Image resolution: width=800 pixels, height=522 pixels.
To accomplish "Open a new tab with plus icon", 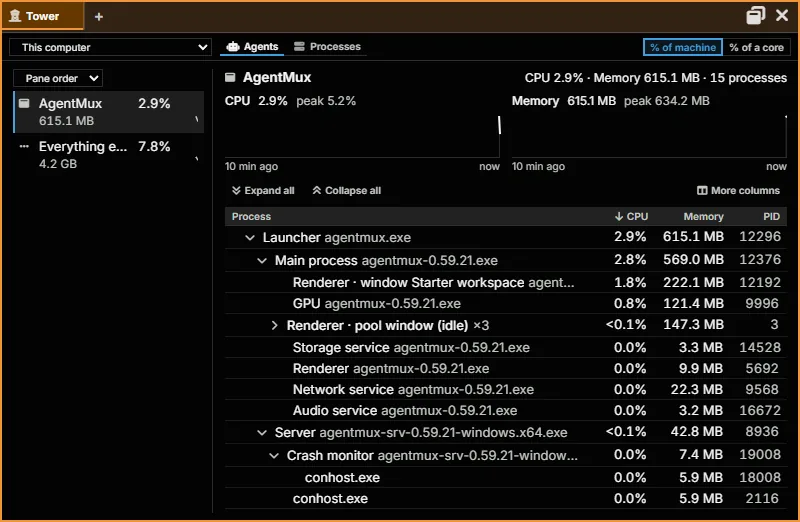I will tap(99, 17).
